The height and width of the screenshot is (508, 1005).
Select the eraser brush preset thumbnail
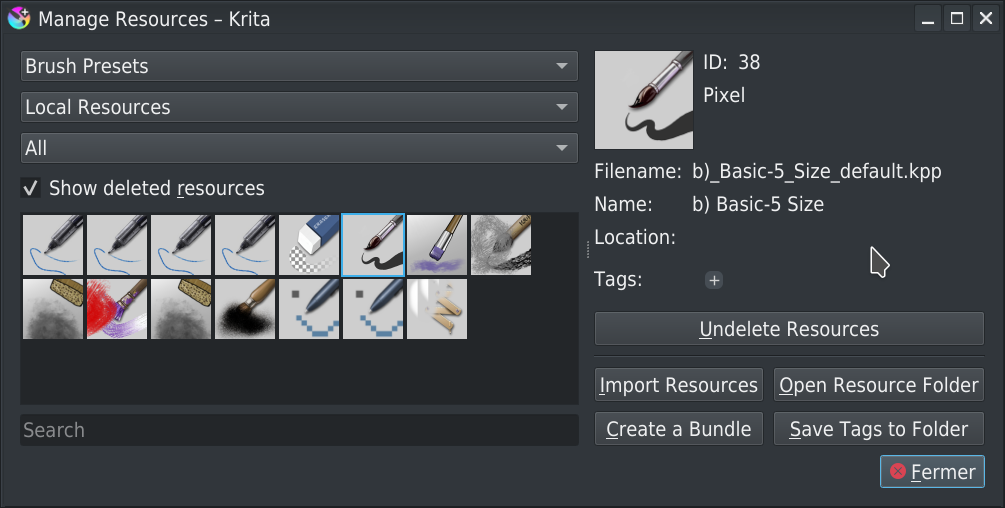(310, 245)
